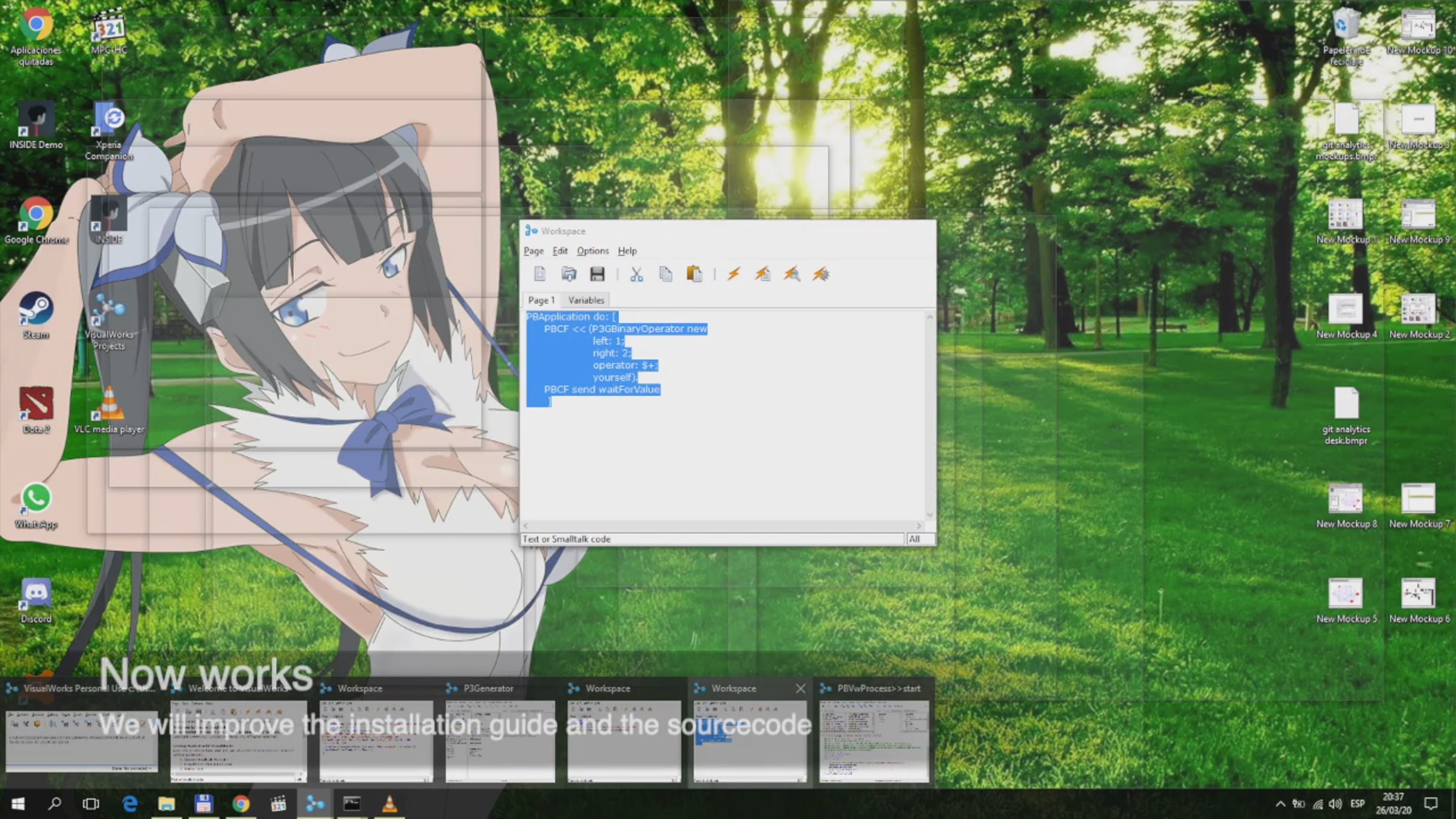Click the code line 'operator: $+;'

pyautogui.click(x=625, y=365)
